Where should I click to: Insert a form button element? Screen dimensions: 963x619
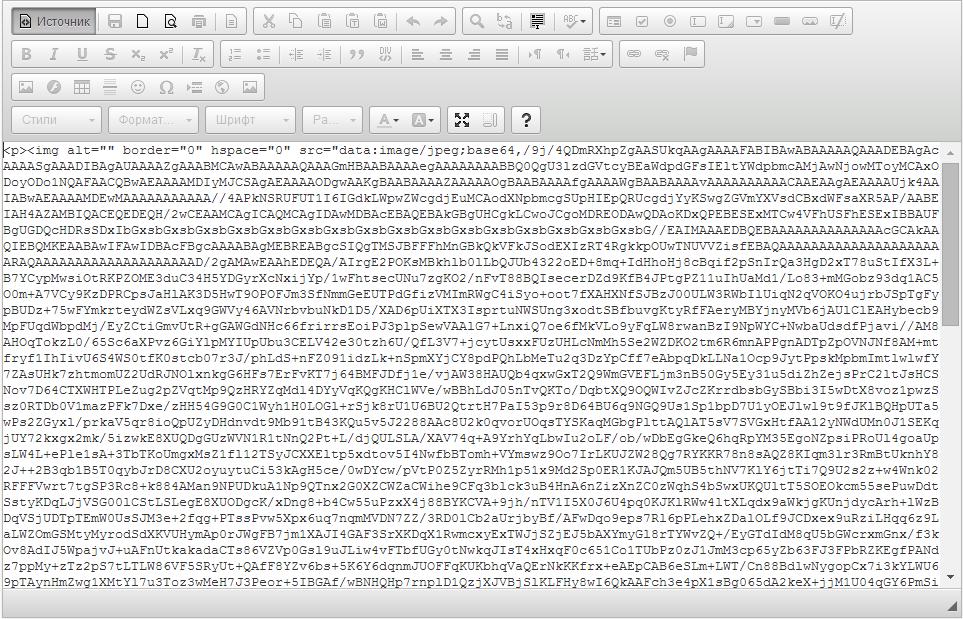782,21
